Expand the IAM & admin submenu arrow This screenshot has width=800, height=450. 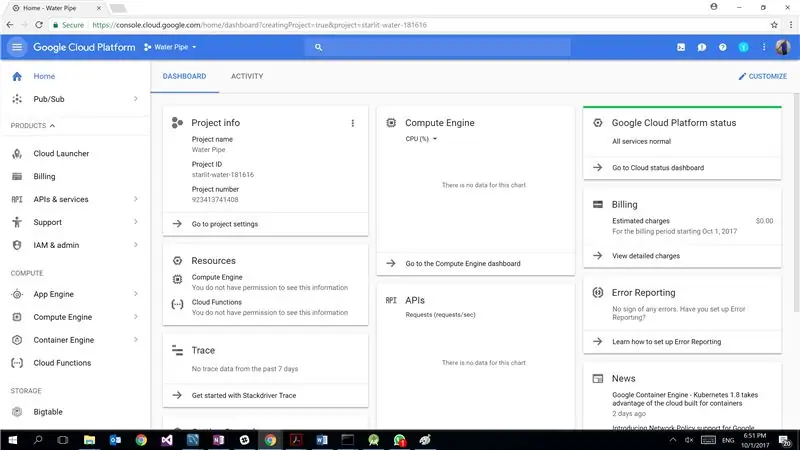click(136, 245)
